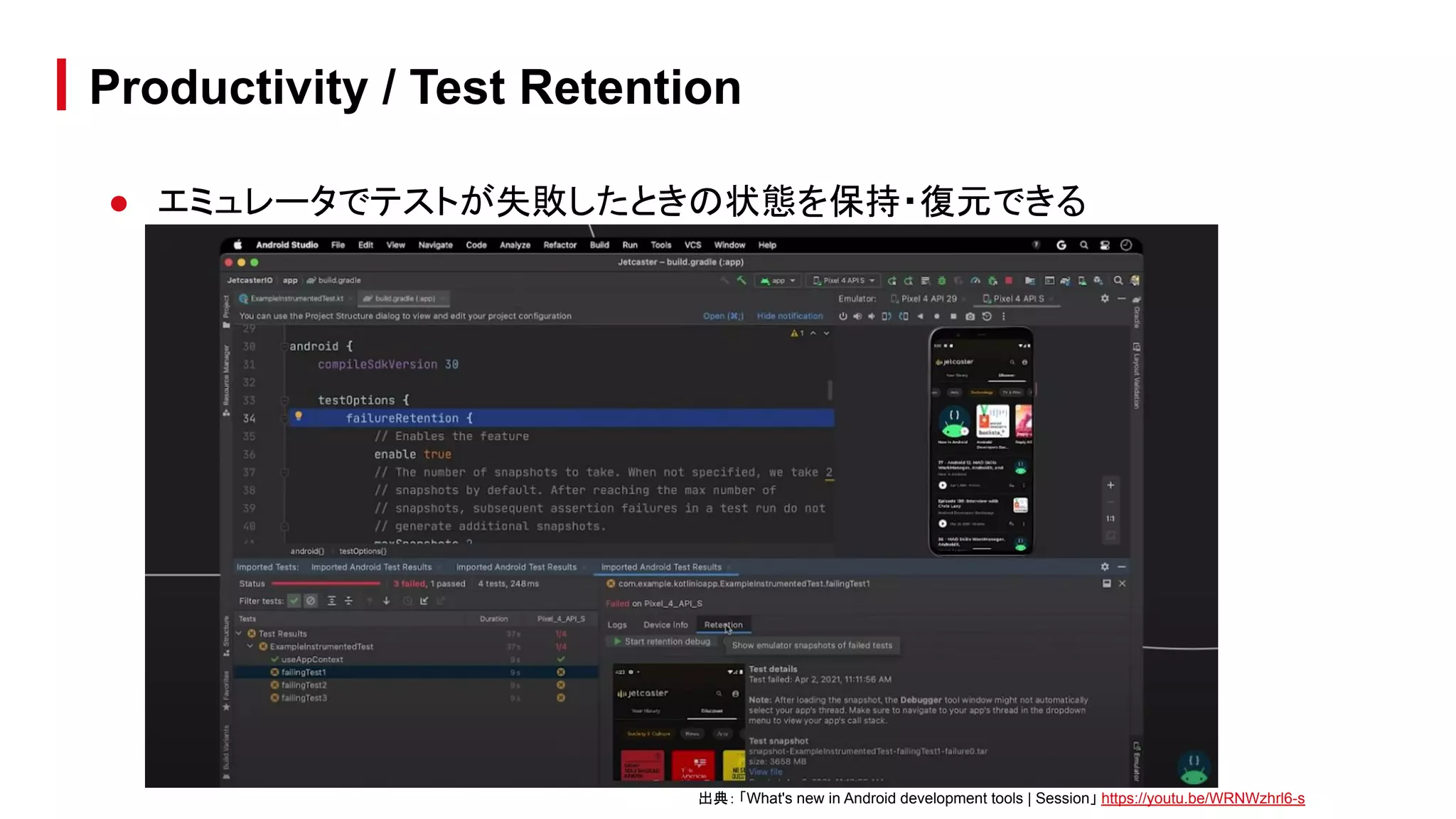The image size is (1456, 819).
Task: Click the Hide notification link
Action: point(790,316)
